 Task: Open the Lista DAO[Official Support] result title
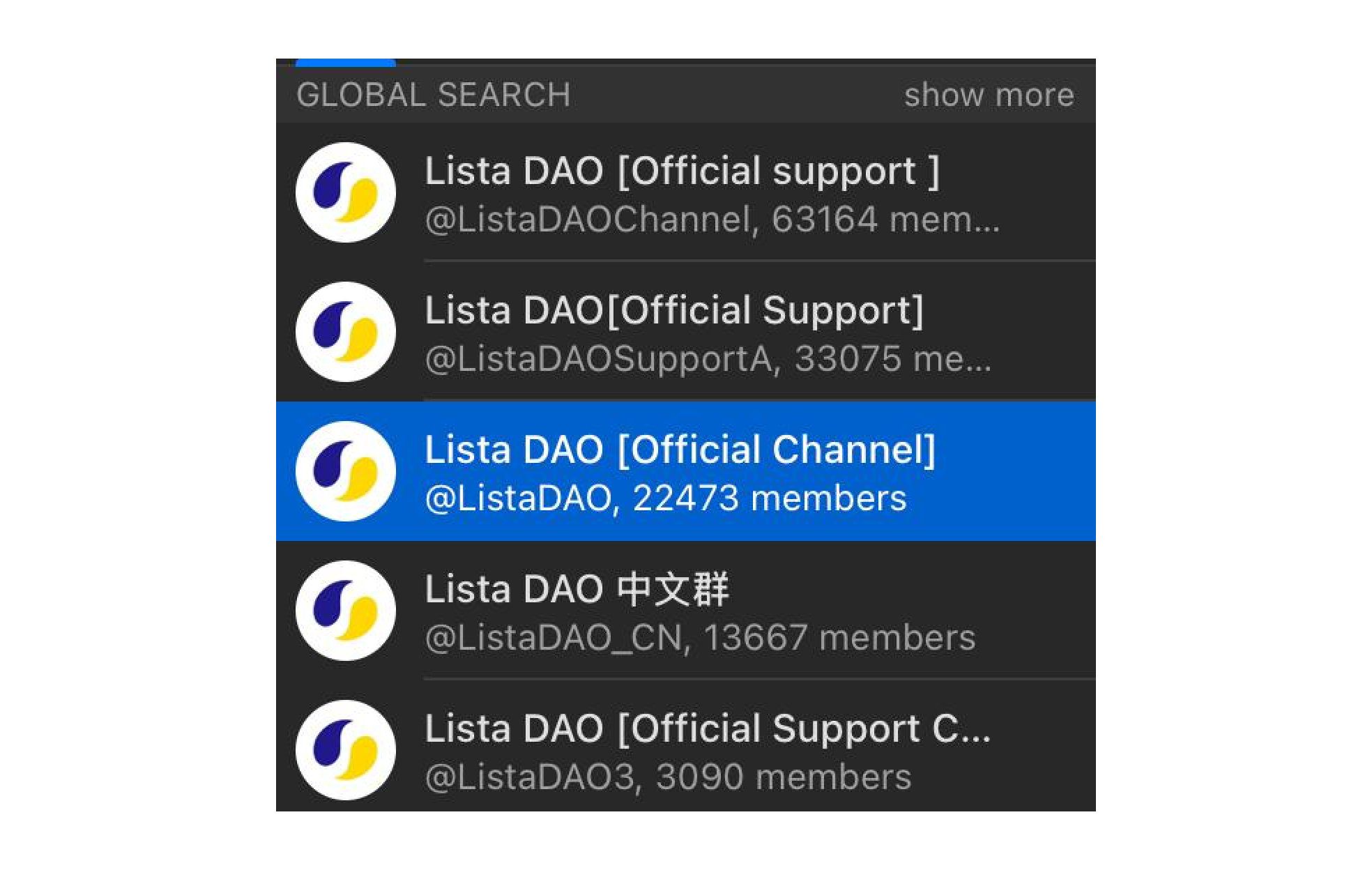(673, 310)
